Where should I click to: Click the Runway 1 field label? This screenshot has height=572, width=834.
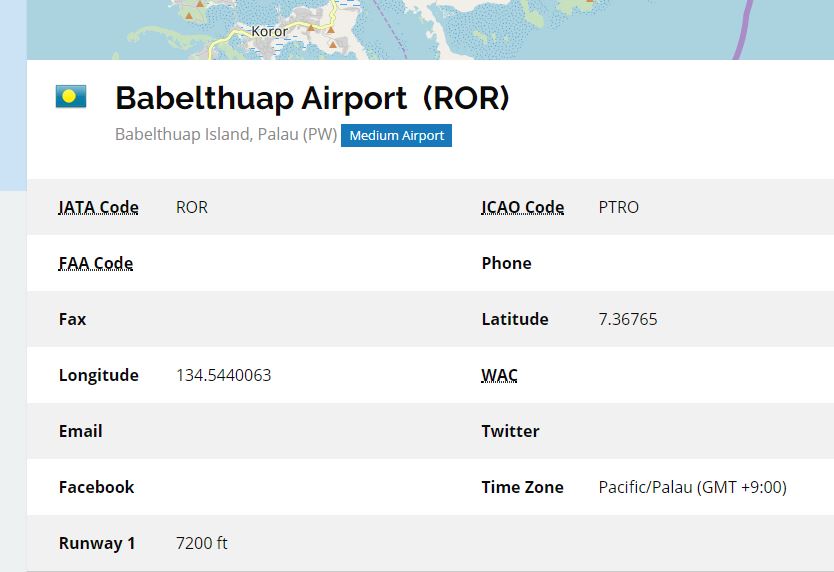[97, 543]
